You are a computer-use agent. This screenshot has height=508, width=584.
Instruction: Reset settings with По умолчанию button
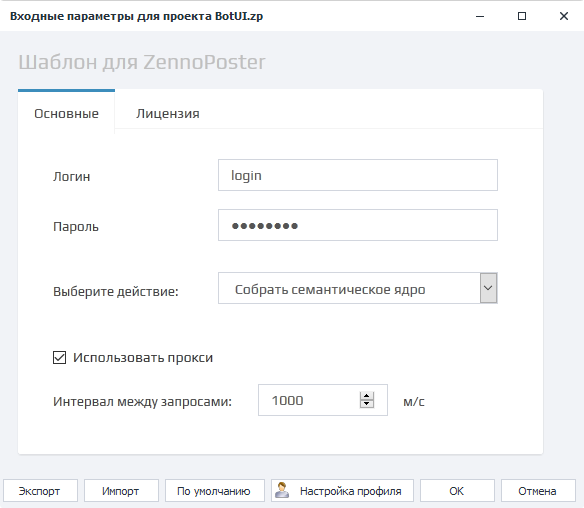pos(215,491)
